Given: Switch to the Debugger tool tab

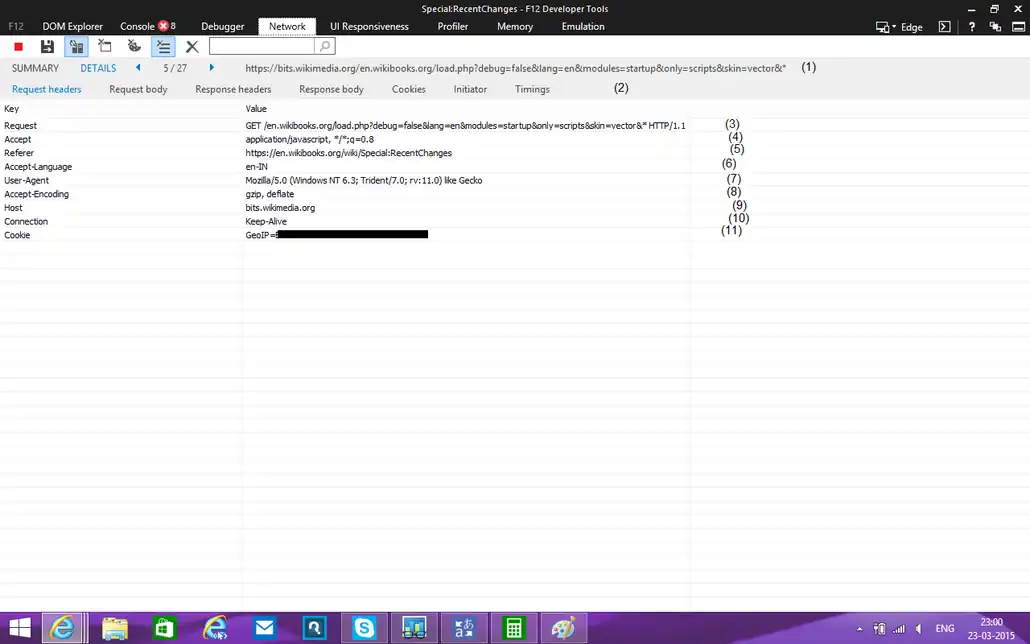Looking at the screenshot, I should coord(222,26).
